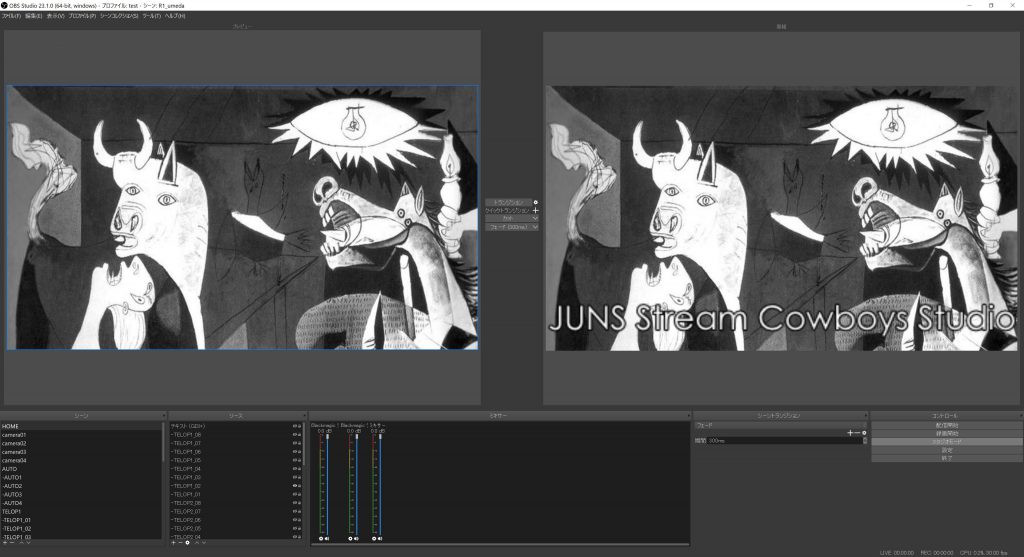This screenshot has height=557, width=1024.
Task: Lock the テキスト (GDI+) source
Action: [300, 426]
